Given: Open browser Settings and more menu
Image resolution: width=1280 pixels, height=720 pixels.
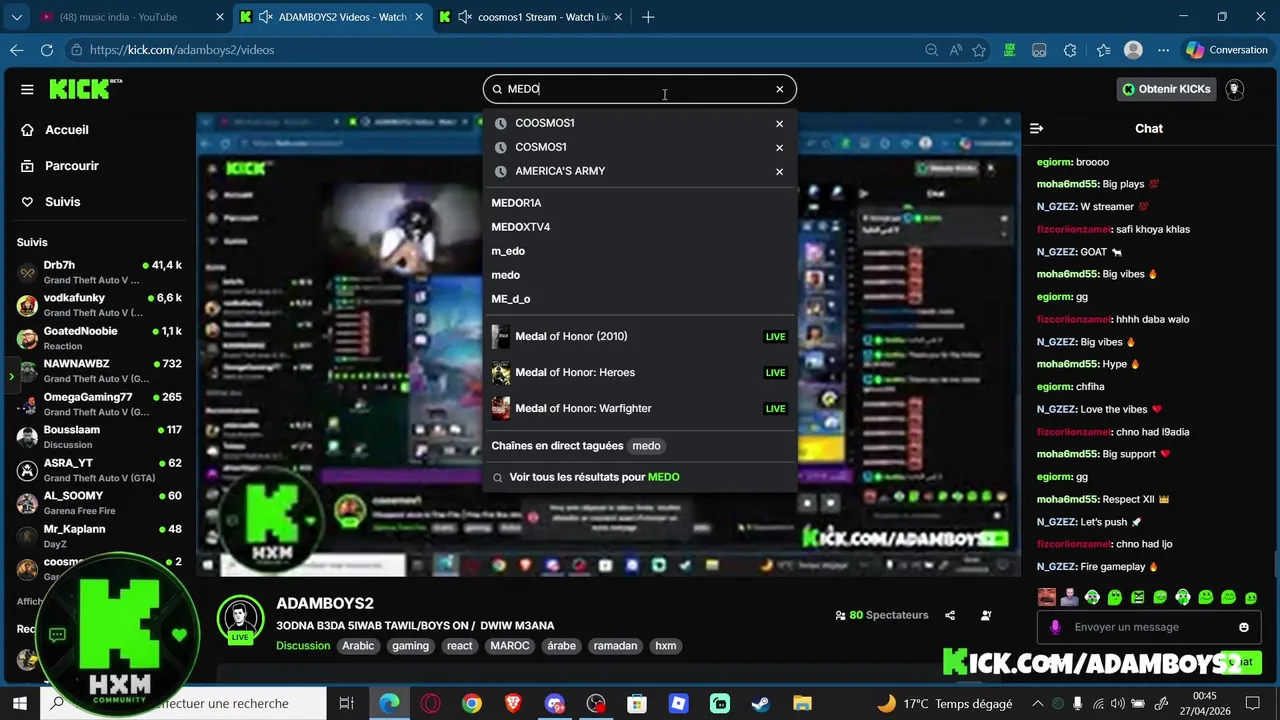Looking at the screenshot, I should [x=1163, y=50].
